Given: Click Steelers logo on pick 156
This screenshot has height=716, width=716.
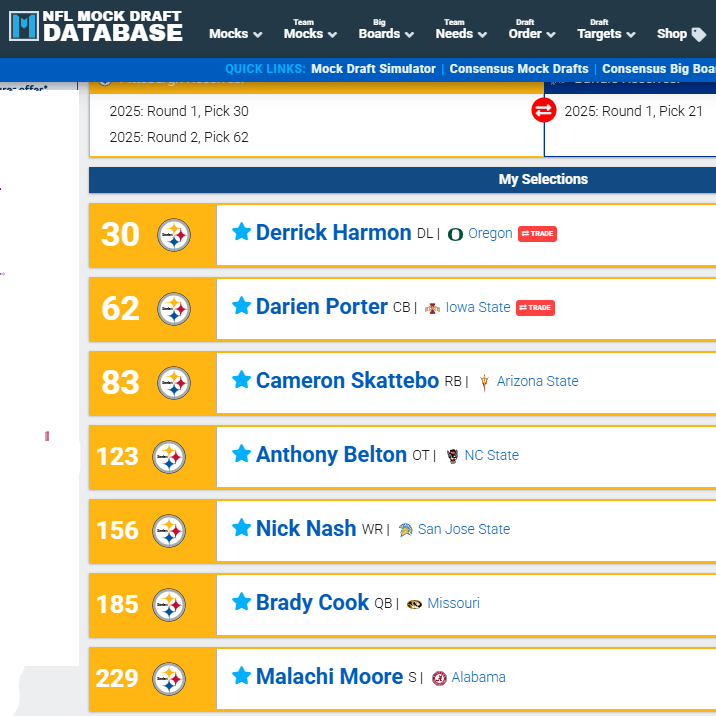Looking at the screenshot, I should click(168, 531).
